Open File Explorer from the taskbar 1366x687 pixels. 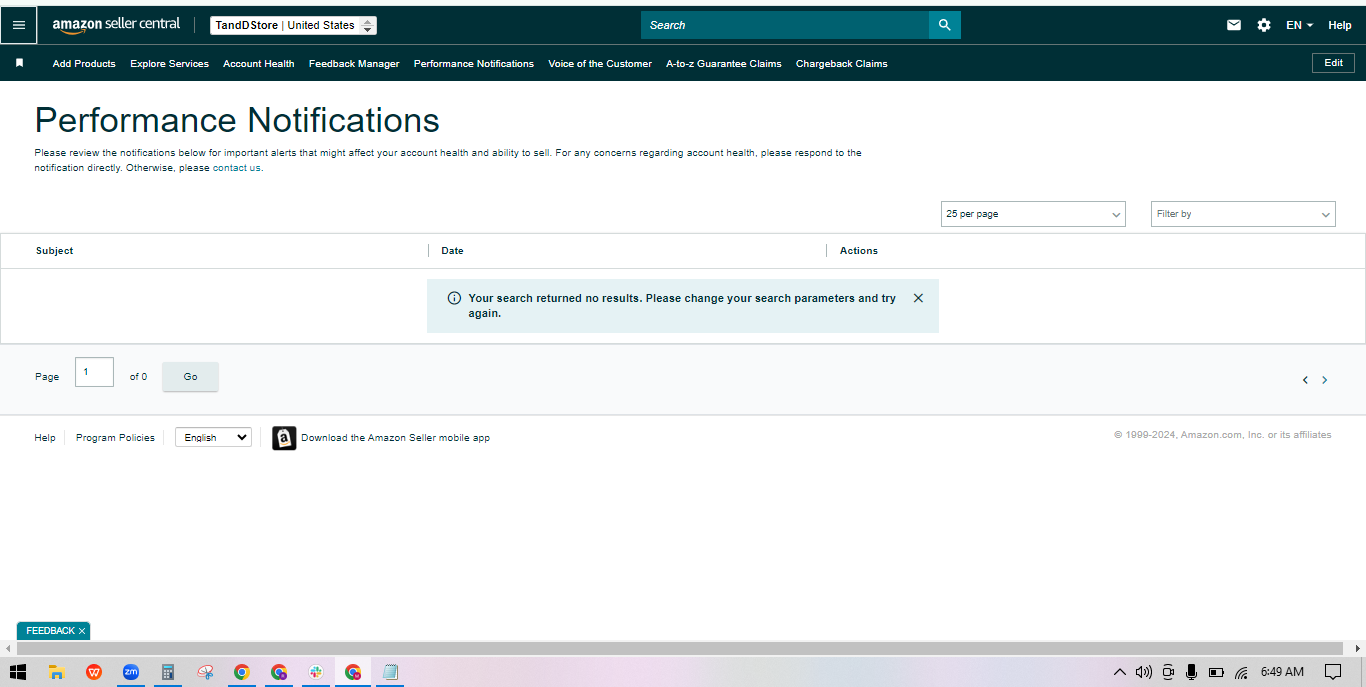coord(57,672)
